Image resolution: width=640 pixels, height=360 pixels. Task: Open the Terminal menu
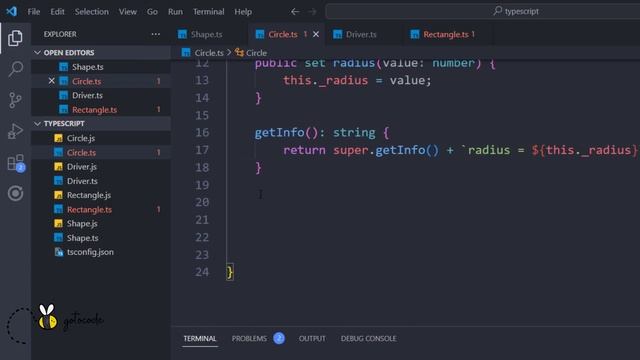tap(209, 11)
